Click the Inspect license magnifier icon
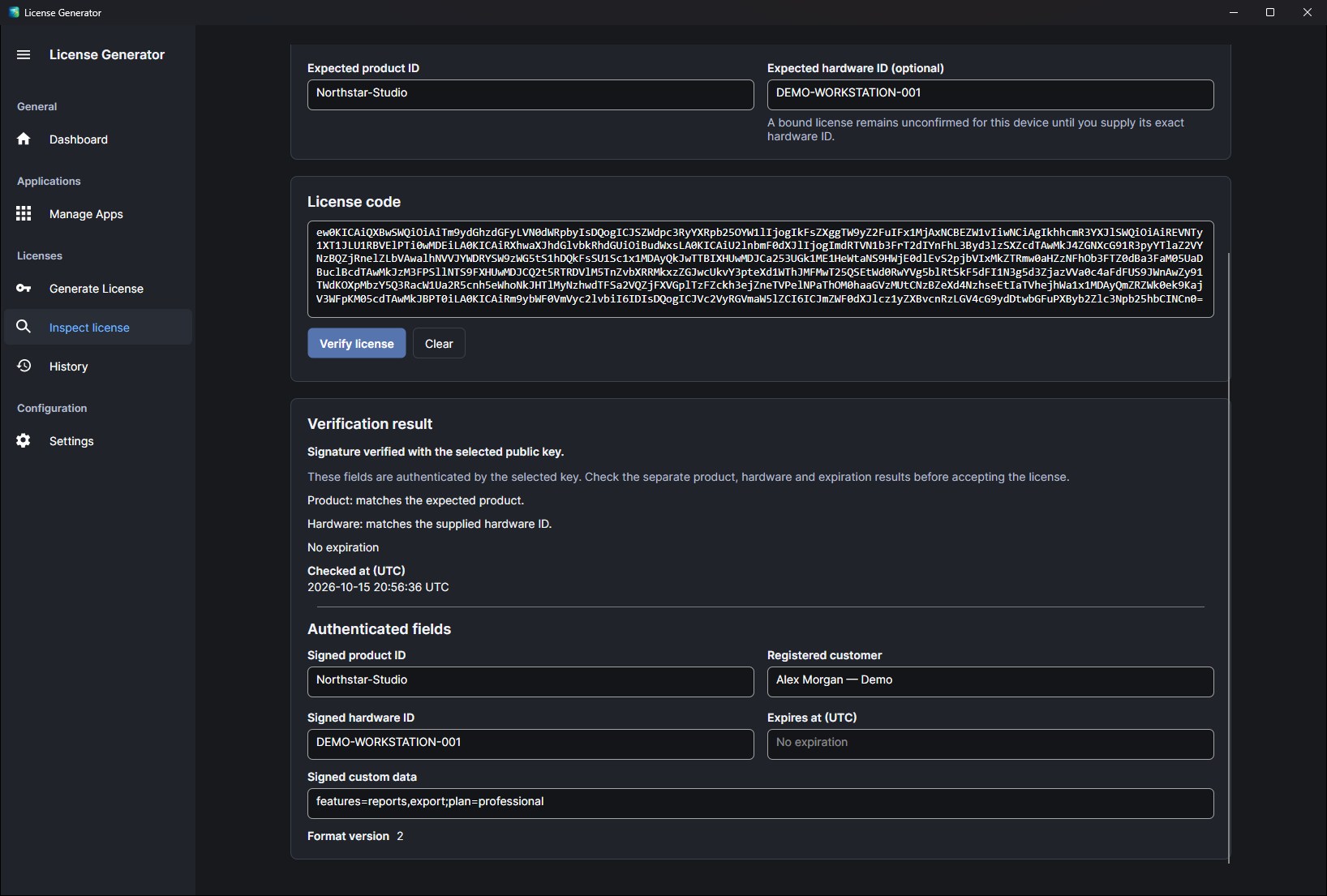1327x896 pixels. click(x=24, y=327)
